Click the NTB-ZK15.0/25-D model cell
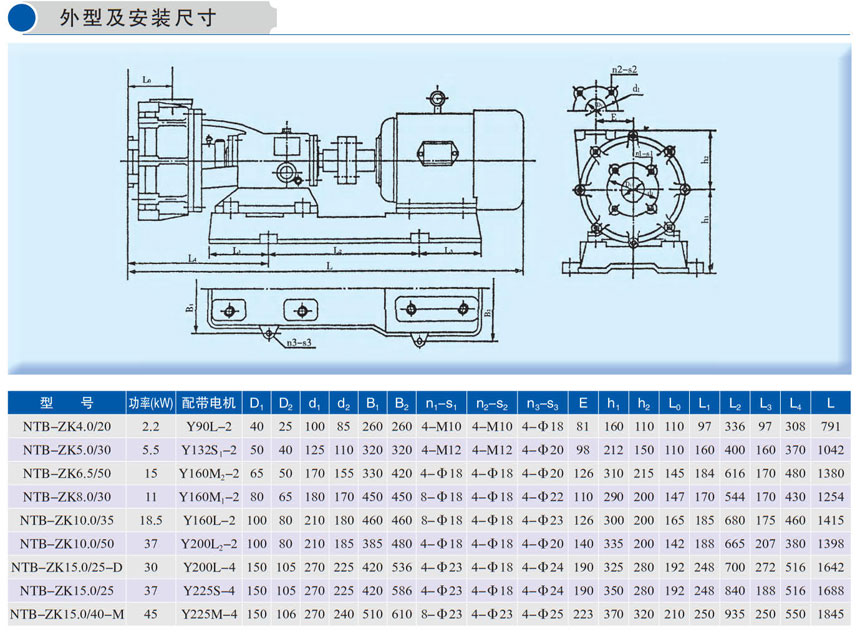Screen dimensions: 860x634 tap(66, 566)
